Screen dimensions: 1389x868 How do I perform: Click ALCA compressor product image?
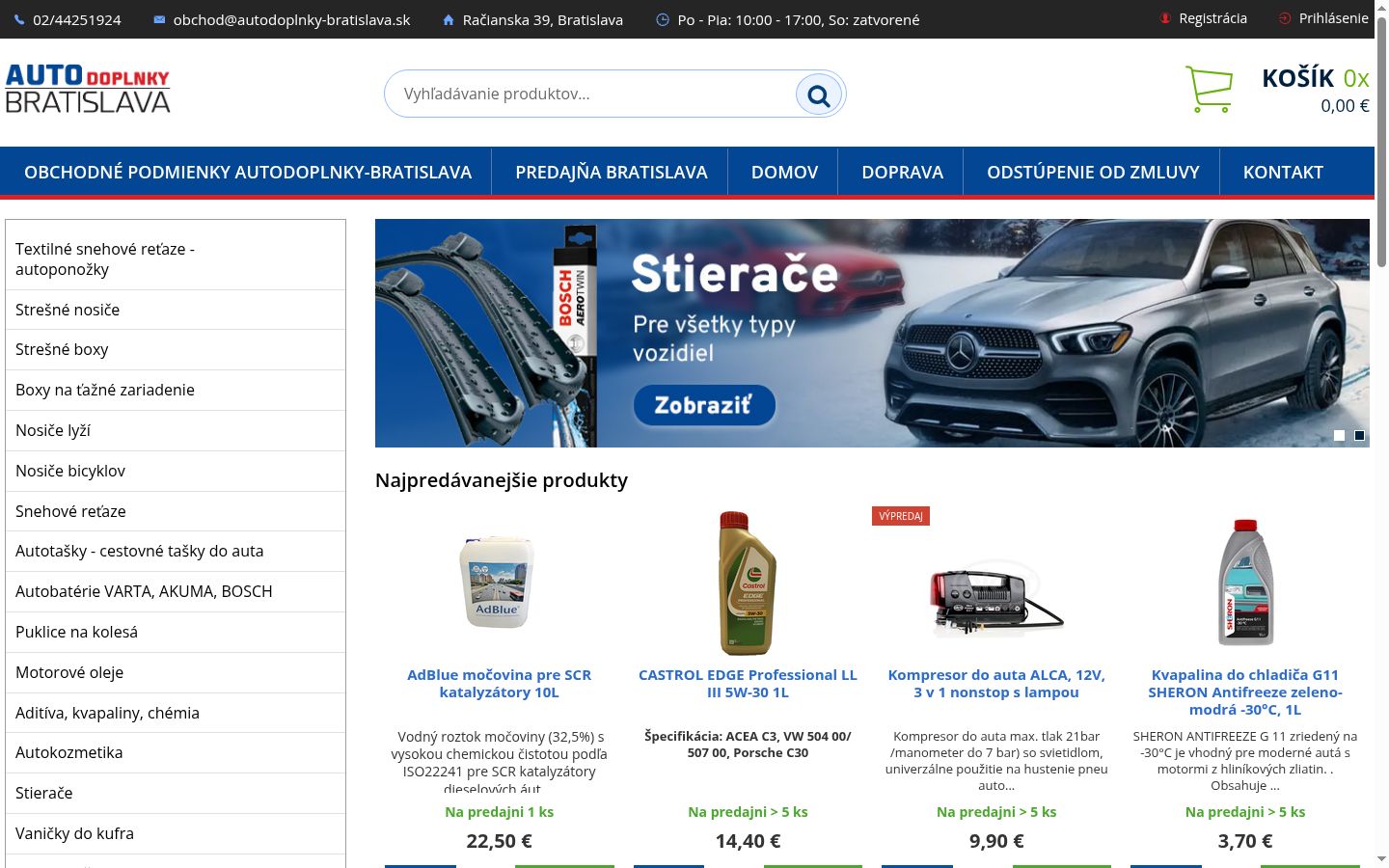tap(996, 598)
